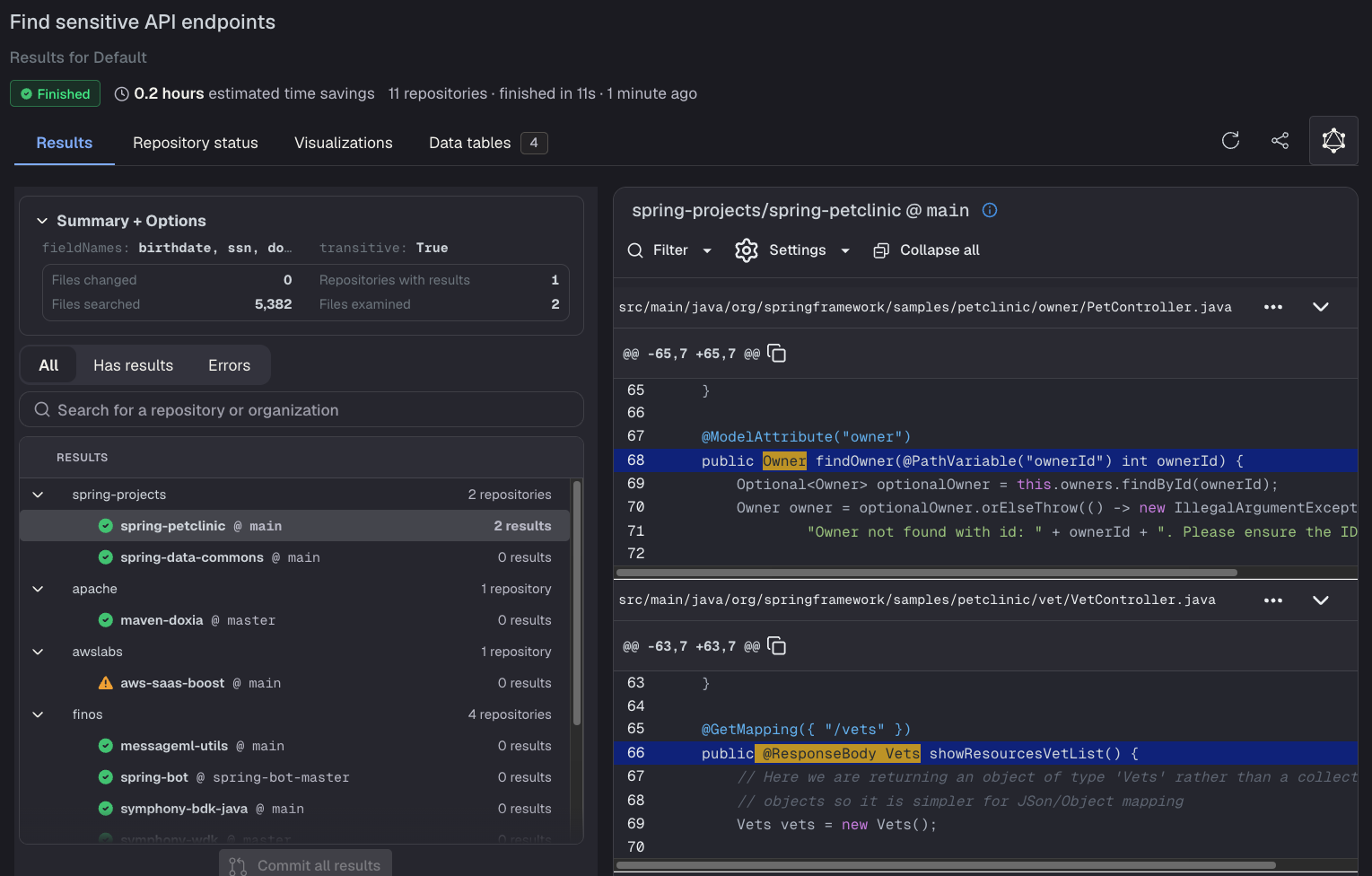Click the Filter magnifier icon

[635, 250]
